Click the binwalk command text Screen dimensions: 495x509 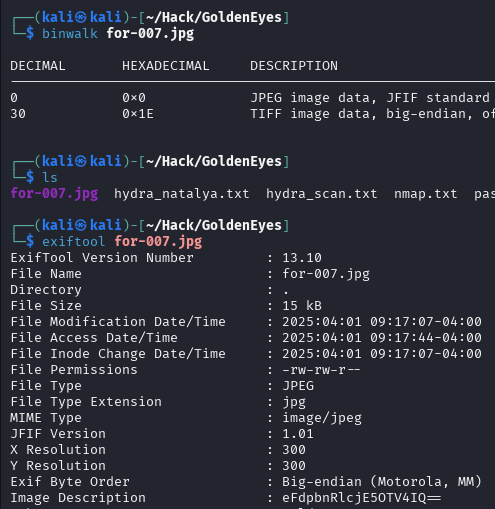70,34
